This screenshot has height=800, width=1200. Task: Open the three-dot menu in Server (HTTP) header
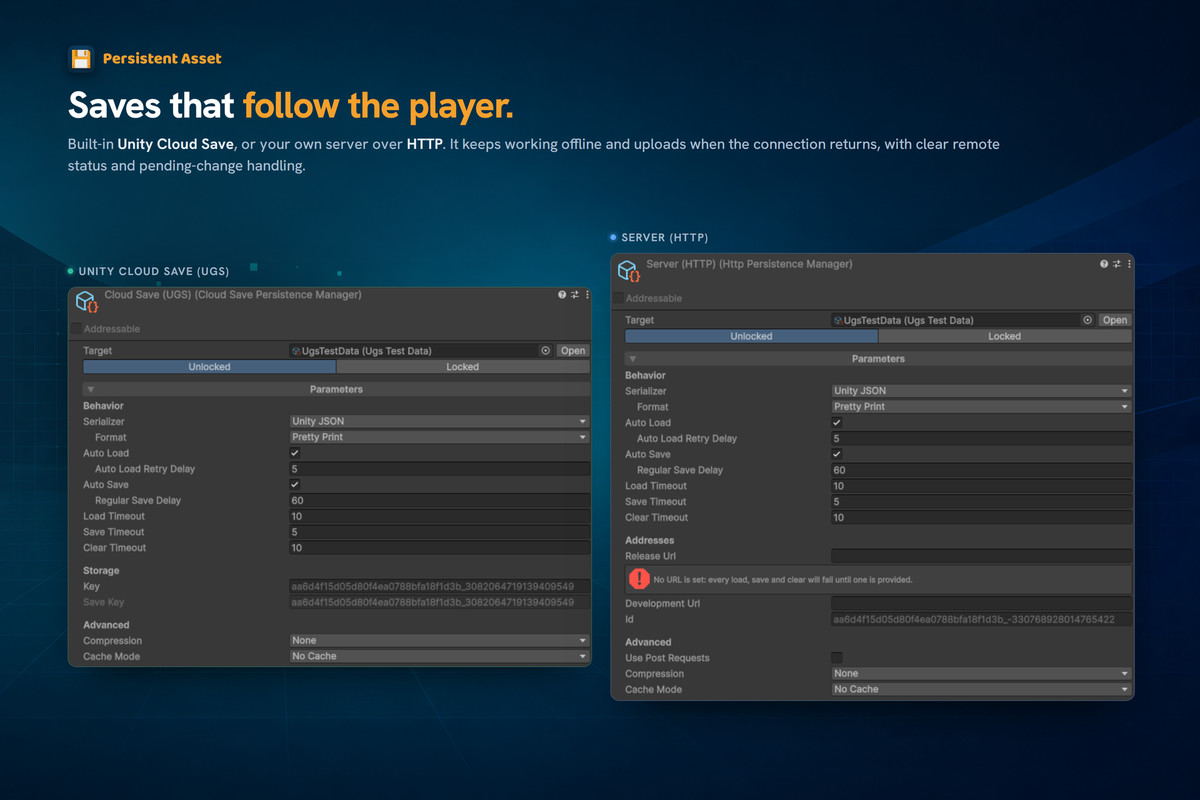pos(1129,264)
